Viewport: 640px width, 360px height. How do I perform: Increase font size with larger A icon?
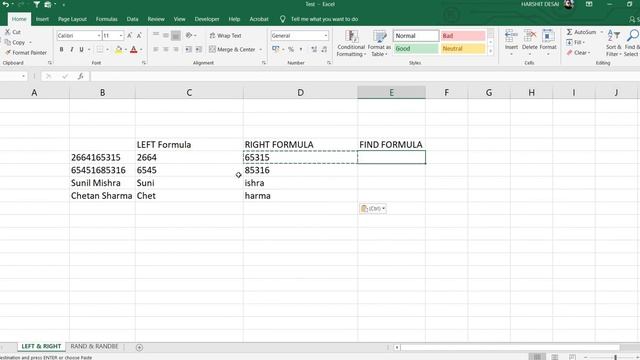click(129, 36)
